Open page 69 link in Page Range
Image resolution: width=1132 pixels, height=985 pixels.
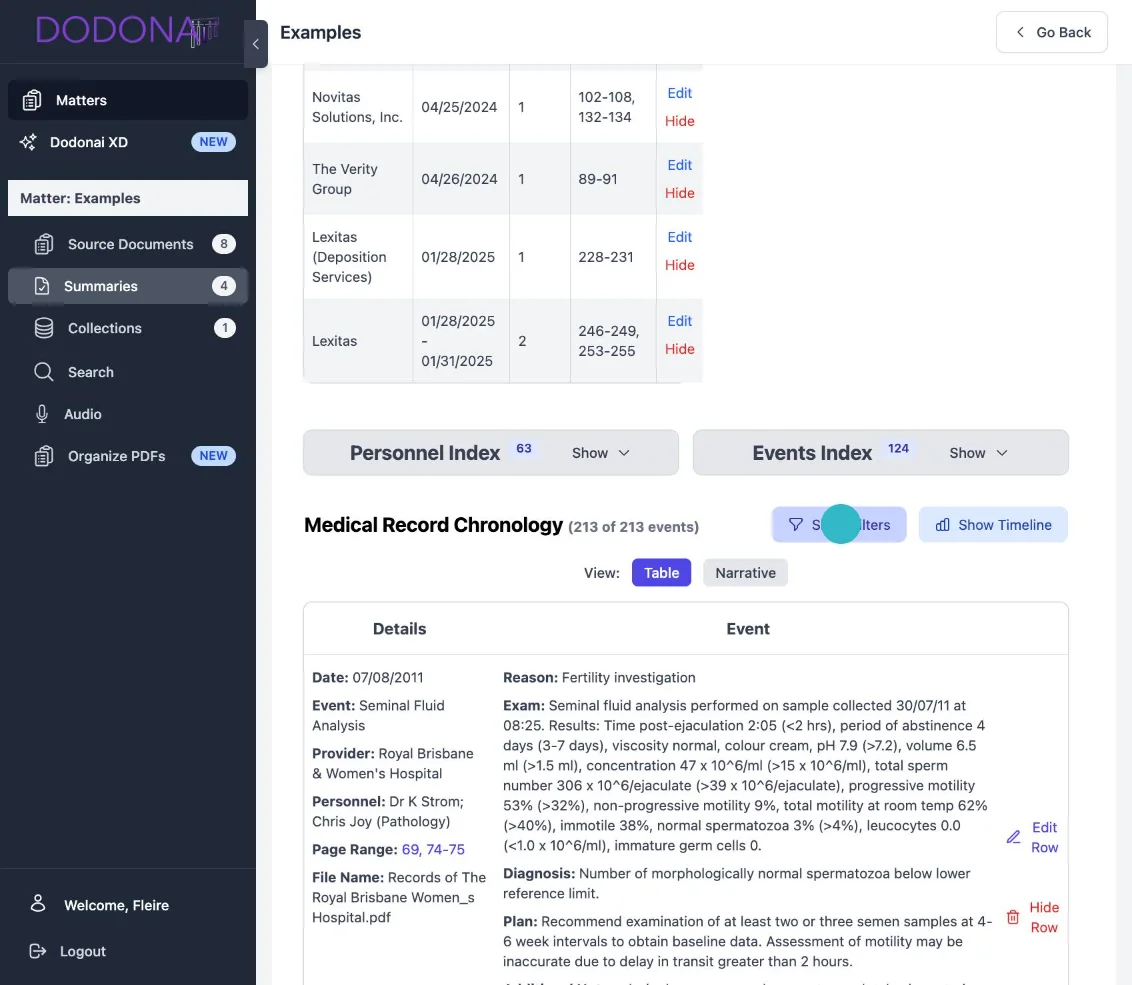pos(410,849)
